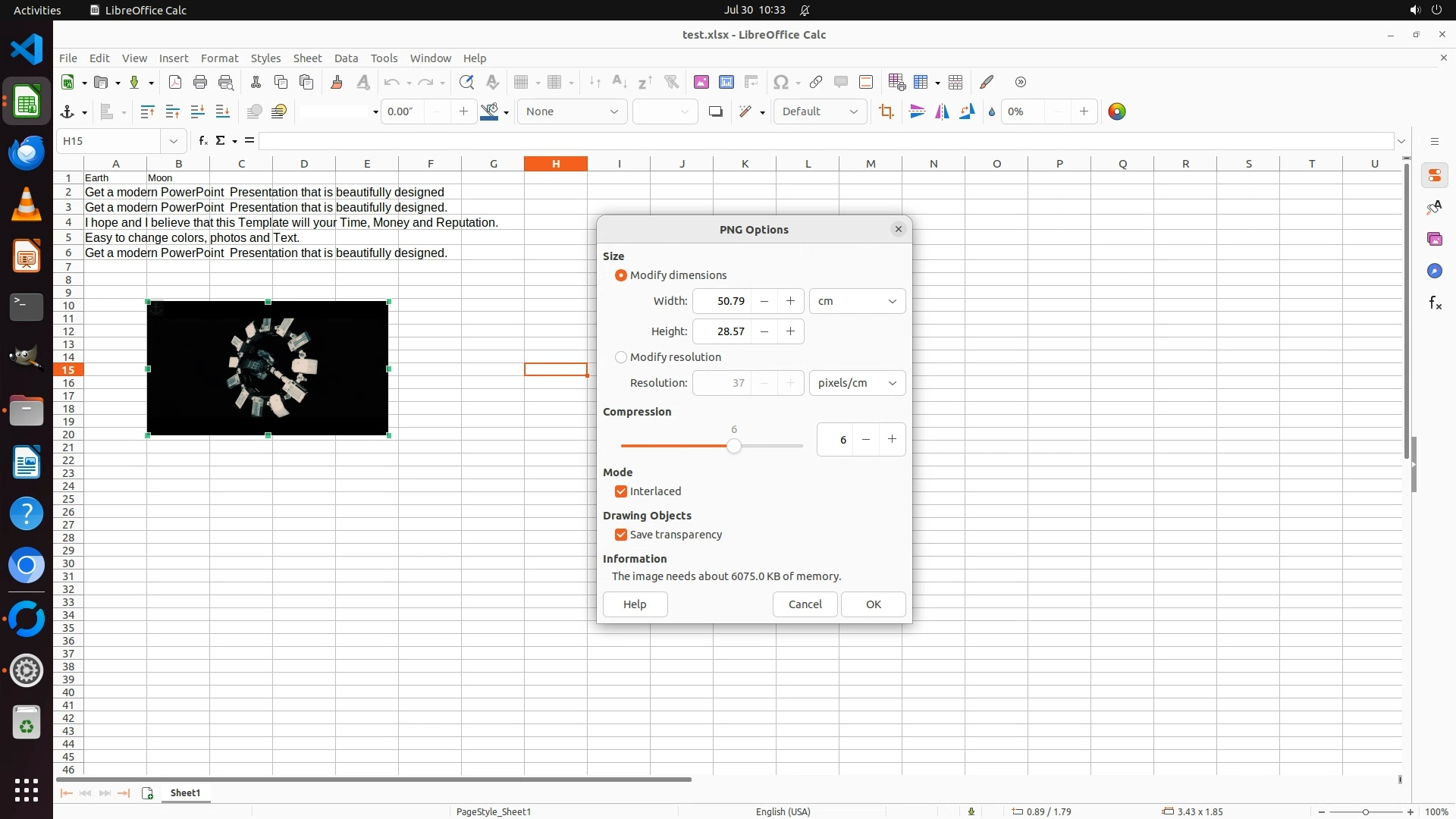Viewport: 1456px width, 819px height.
Task: Click the Insert Hyperlink icon
Action: (816, 82)
